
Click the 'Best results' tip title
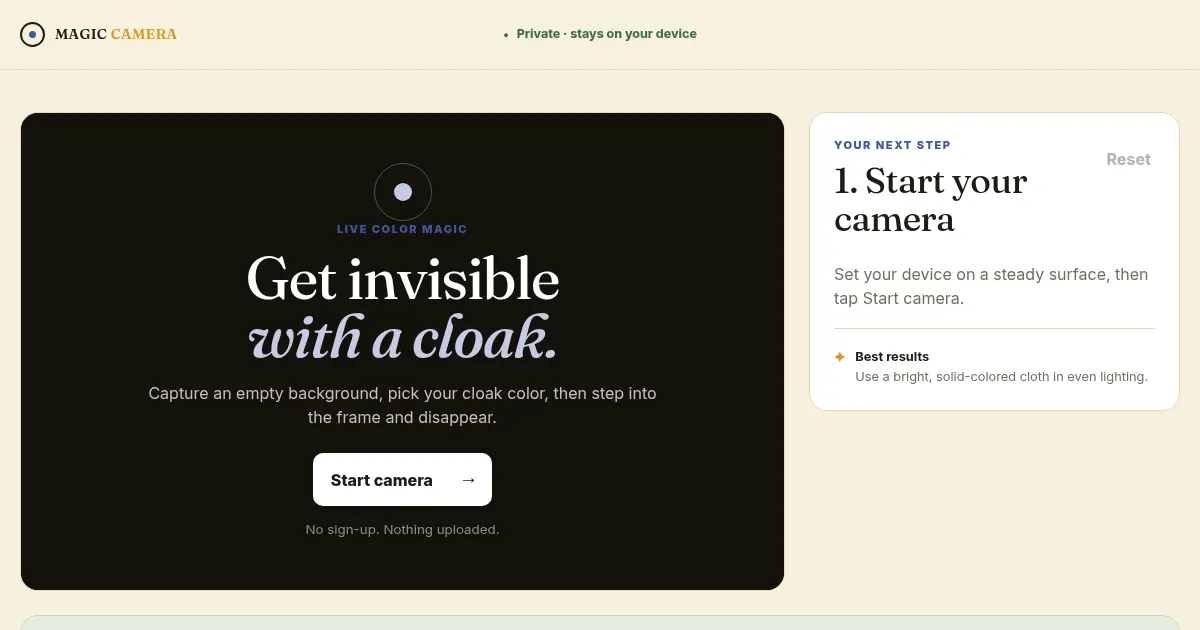tap(892, 357)
